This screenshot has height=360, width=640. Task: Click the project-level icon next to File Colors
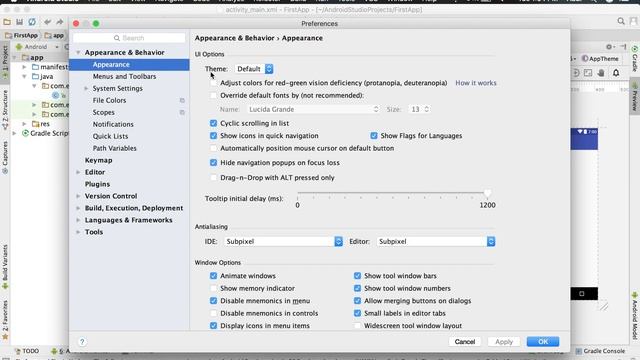coord(182,100)
